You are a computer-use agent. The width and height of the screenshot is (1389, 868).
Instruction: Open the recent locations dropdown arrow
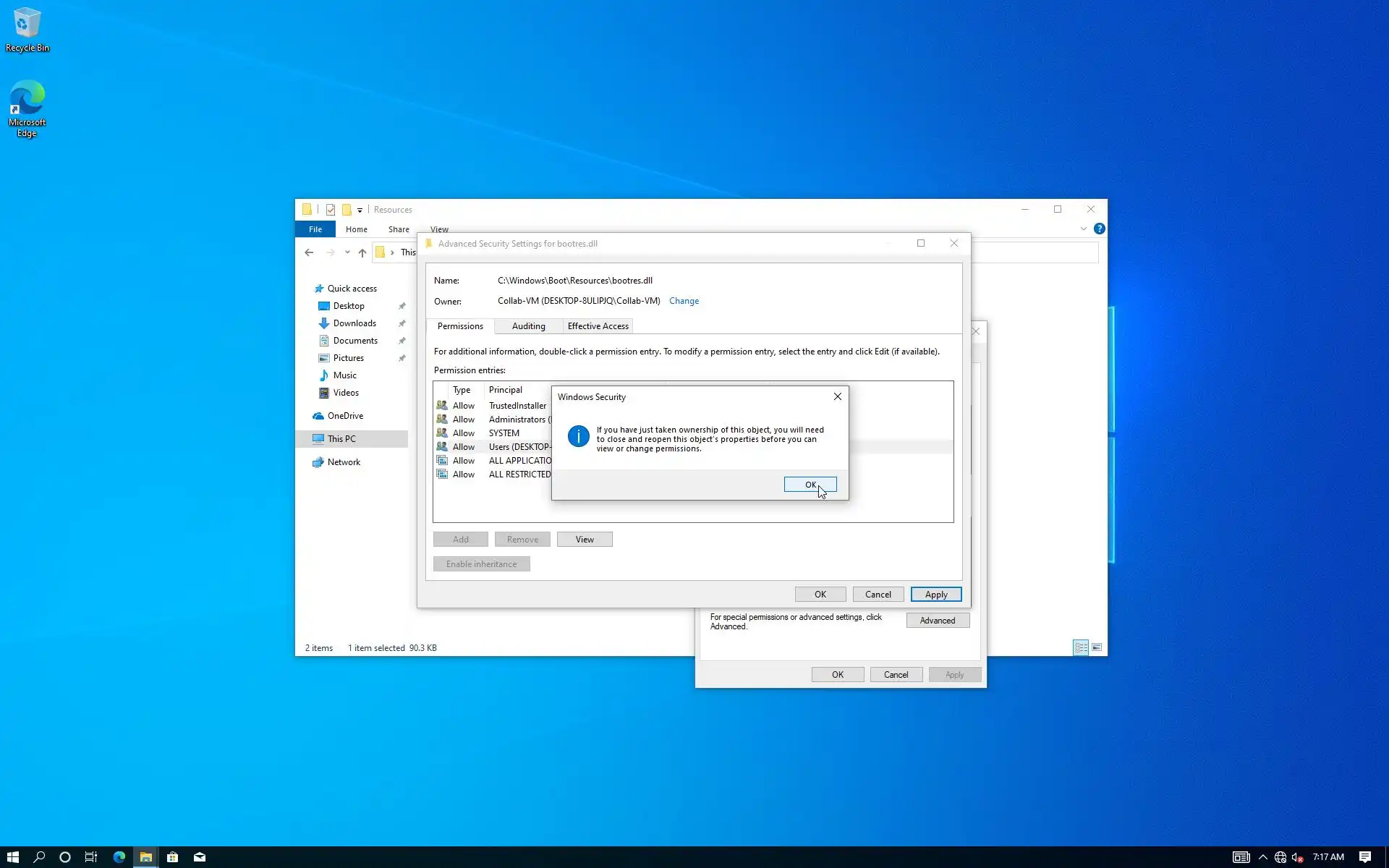coord(347,252)
